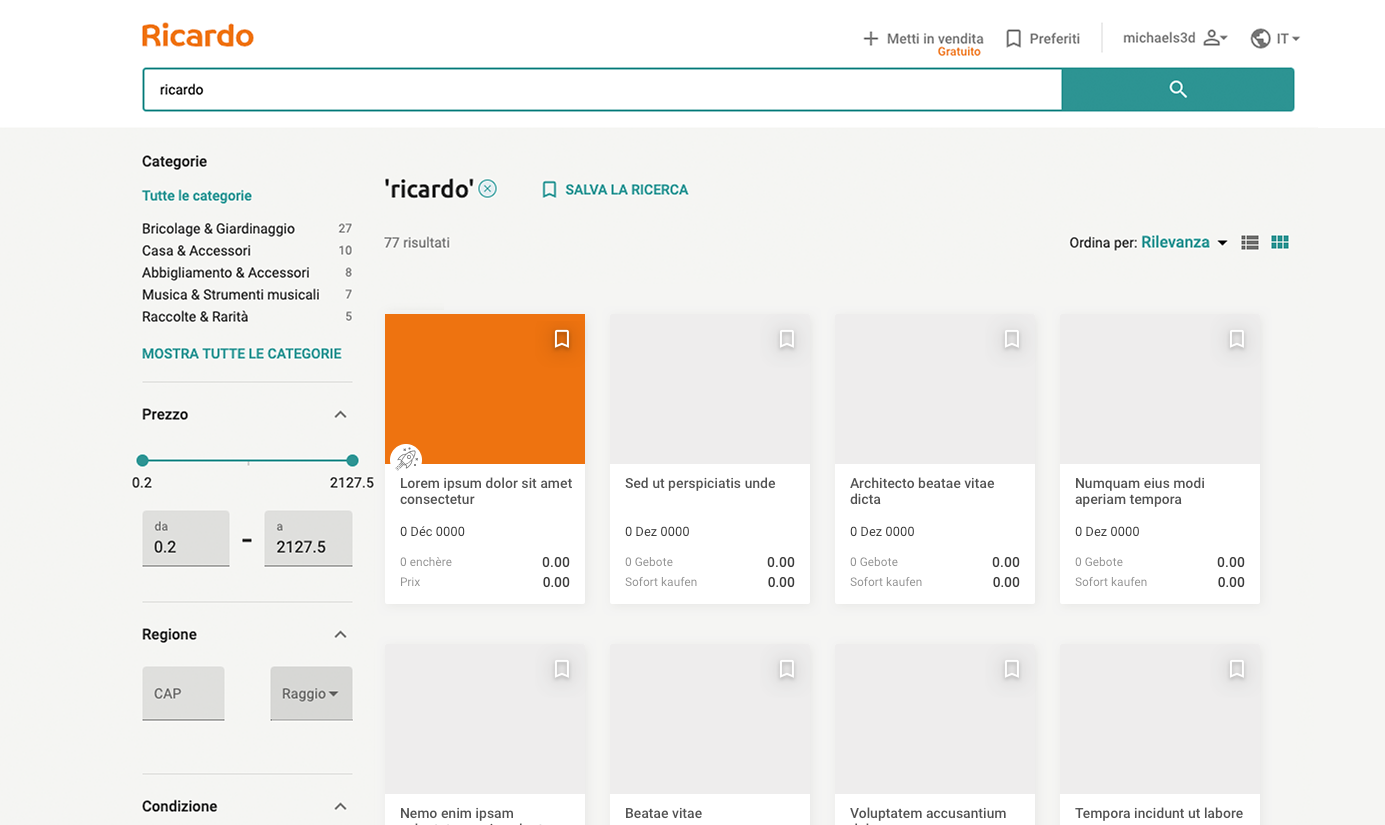The width and height of the screenshot is (1385, 825).
Task: Click the CAP postal code field
Action: (183, 693)
